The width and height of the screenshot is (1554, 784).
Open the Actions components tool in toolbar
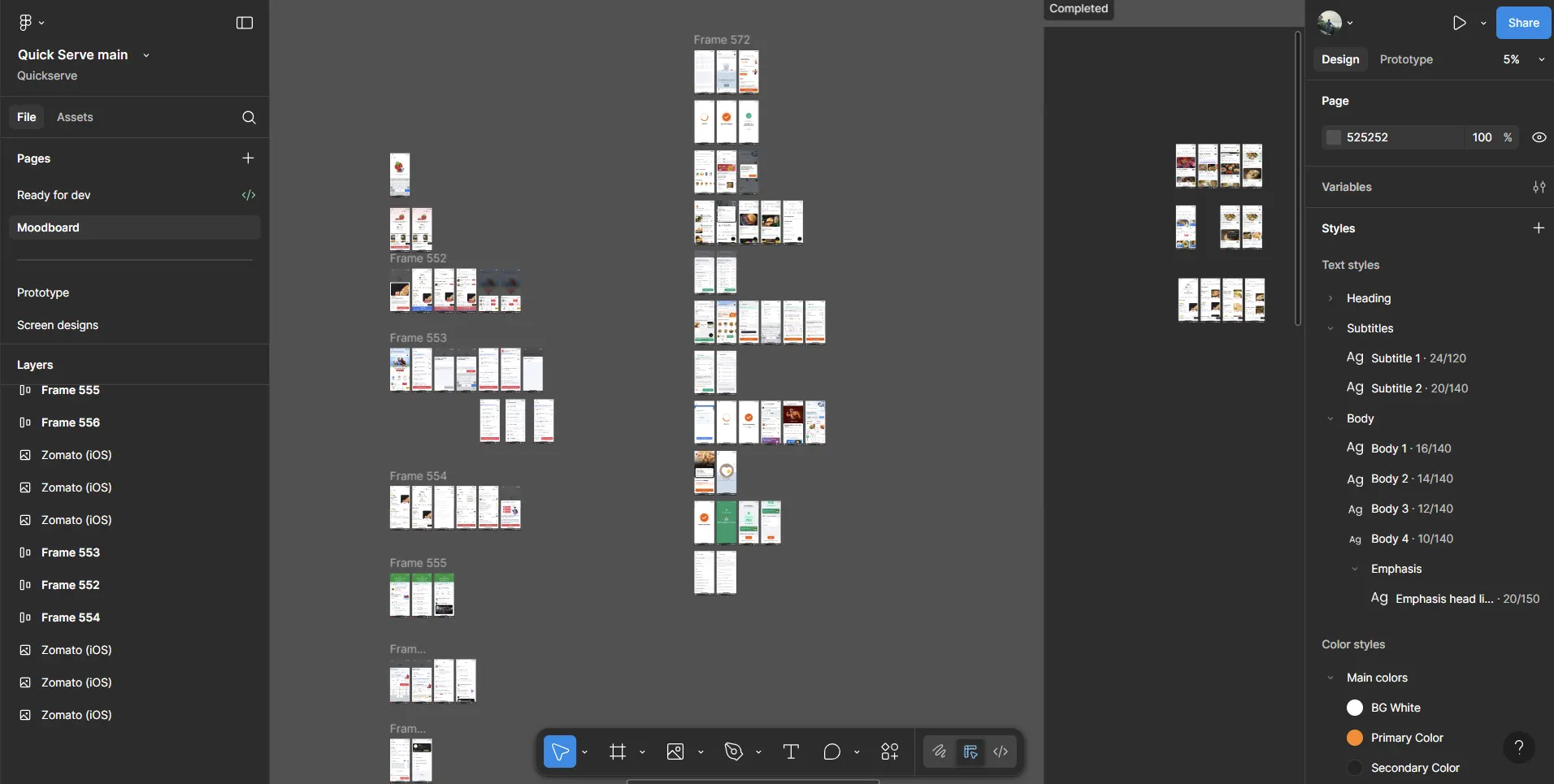point(890,752)
